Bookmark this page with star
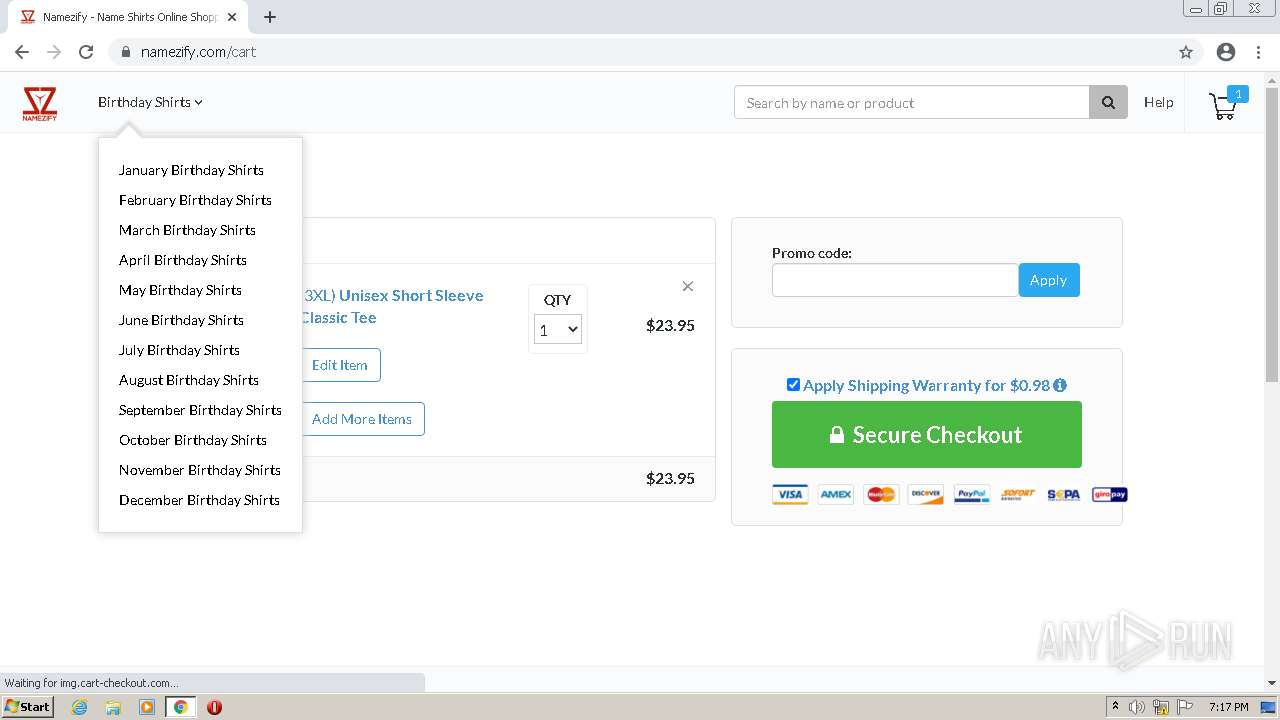 point(1186,52)
